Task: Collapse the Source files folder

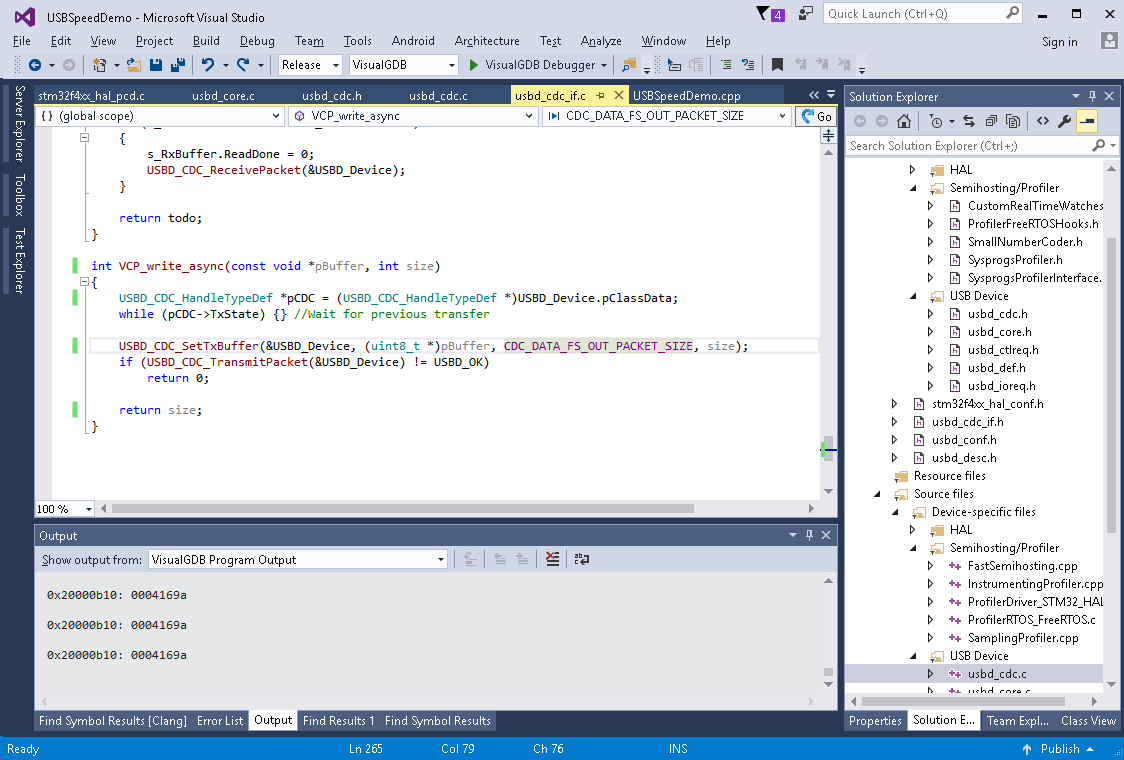Action: 877,494
